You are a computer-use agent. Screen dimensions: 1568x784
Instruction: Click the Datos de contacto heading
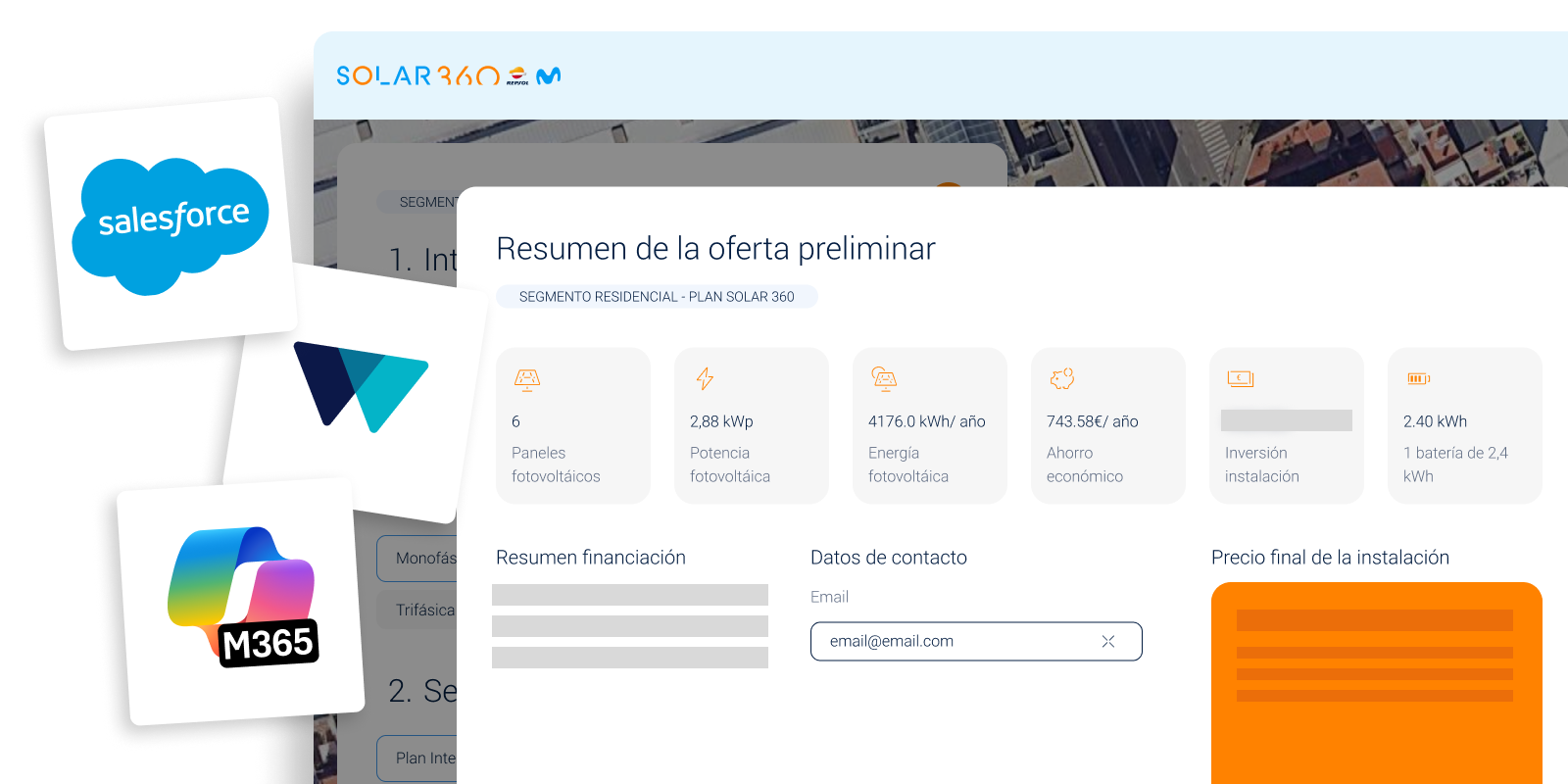point(889,558)
